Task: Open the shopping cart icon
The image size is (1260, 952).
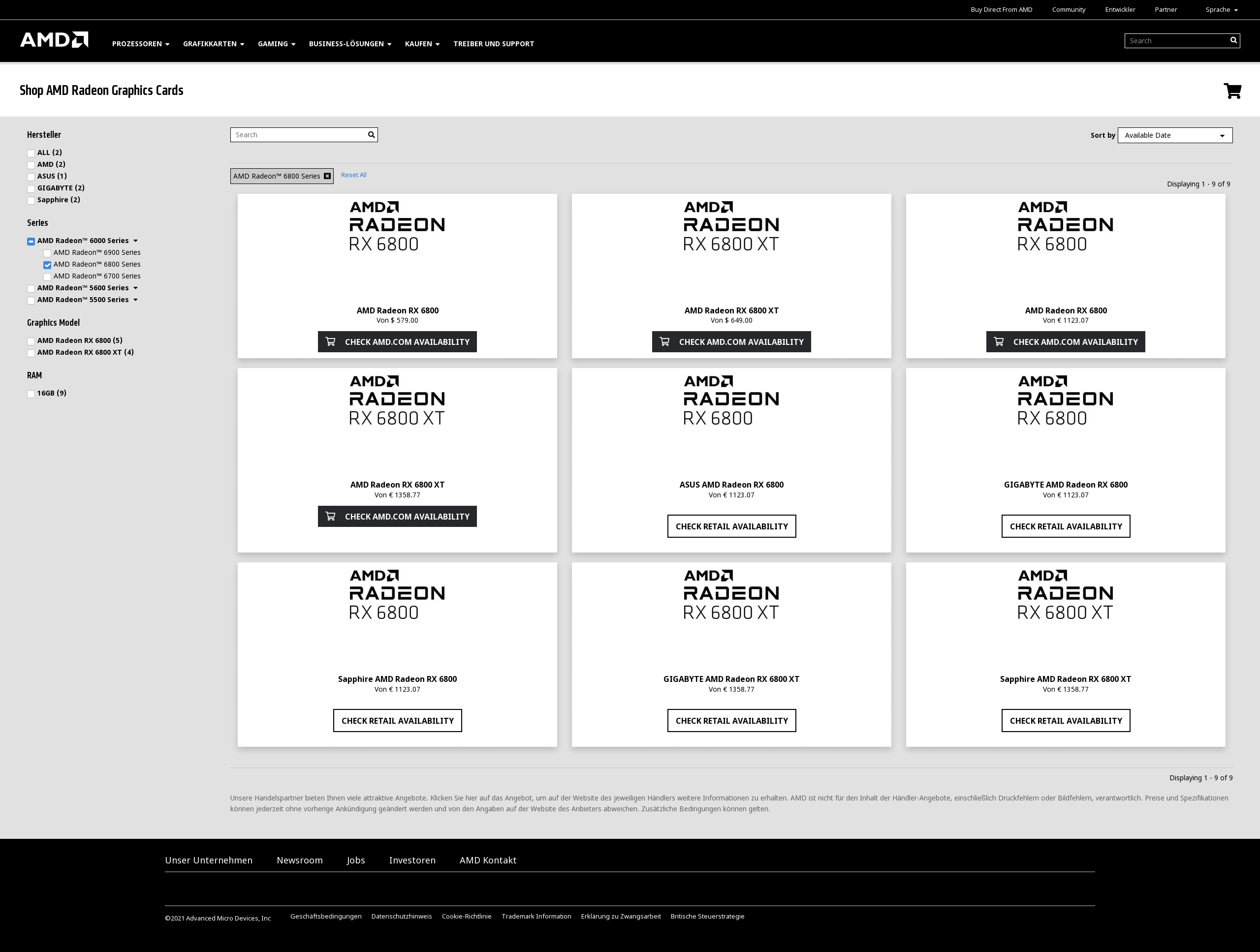Action: tap(1232, 91)
